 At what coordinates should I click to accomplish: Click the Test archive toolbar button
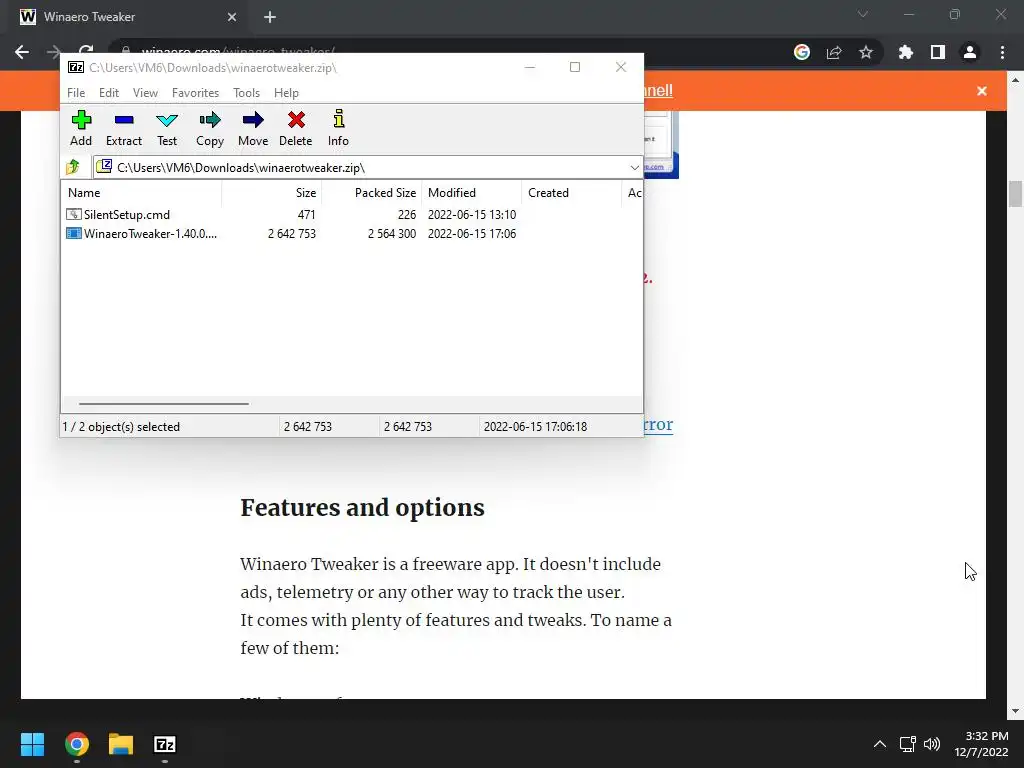pyautogui.click(x=167, y=129)
